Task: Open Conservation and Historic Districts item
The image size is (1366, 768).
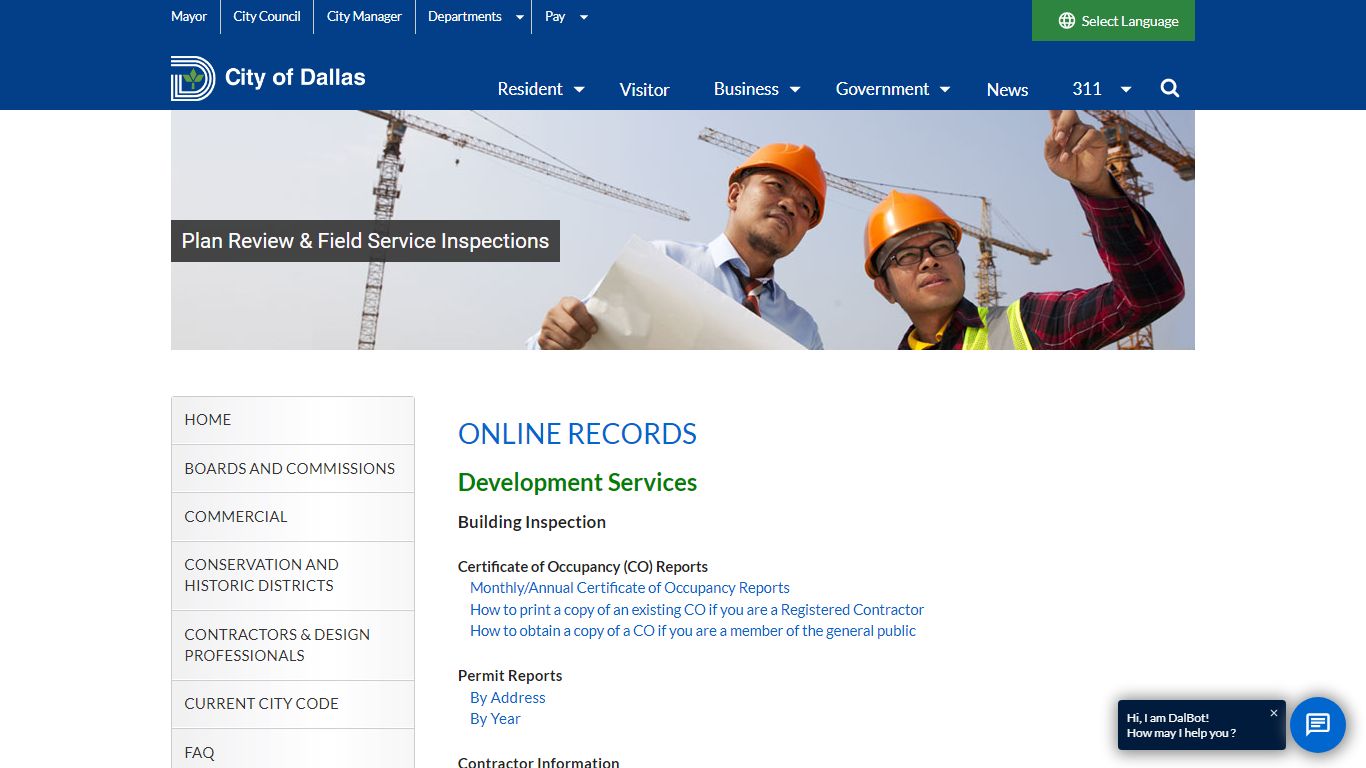Action: pos(293,576)
